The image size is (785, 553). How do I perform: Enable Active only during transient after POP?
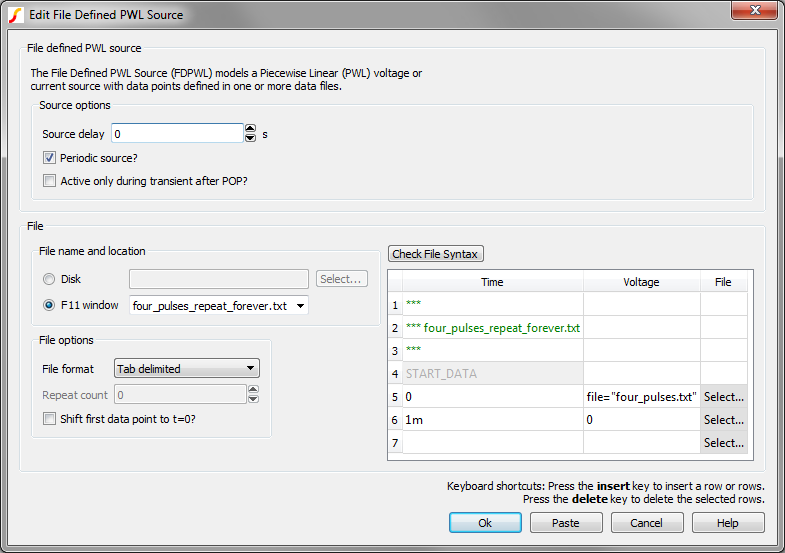point(49,181)
